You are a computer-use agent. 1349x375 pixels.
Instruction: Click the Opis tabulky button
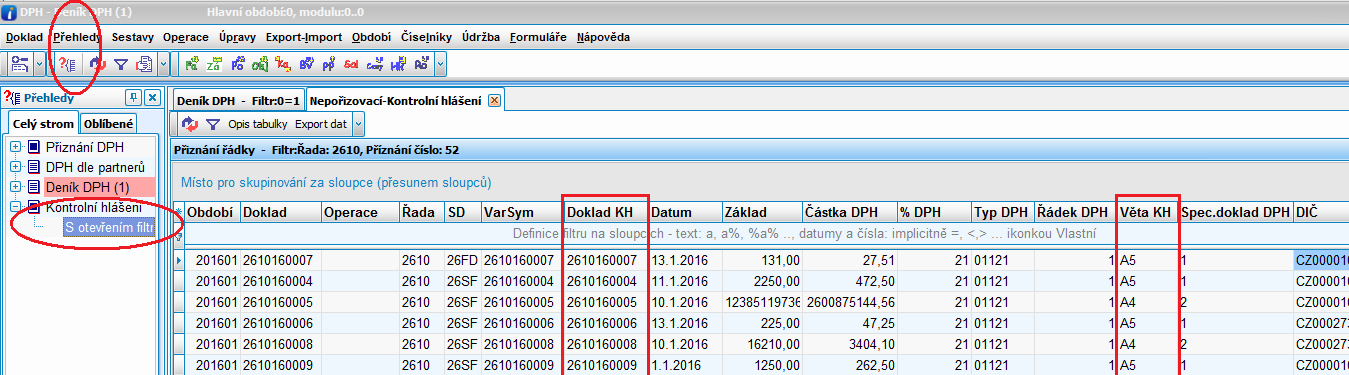[257, 124]
